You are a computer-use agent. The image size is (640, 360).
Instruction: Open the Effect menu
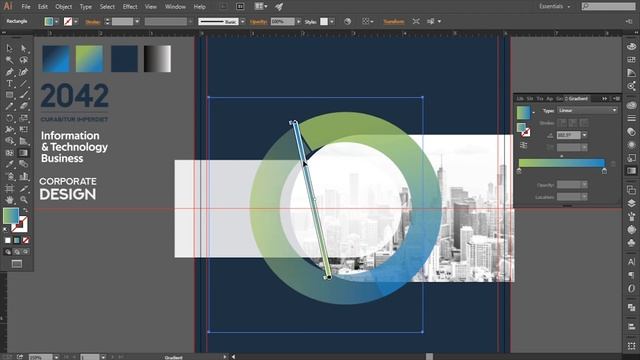[130, 7]
